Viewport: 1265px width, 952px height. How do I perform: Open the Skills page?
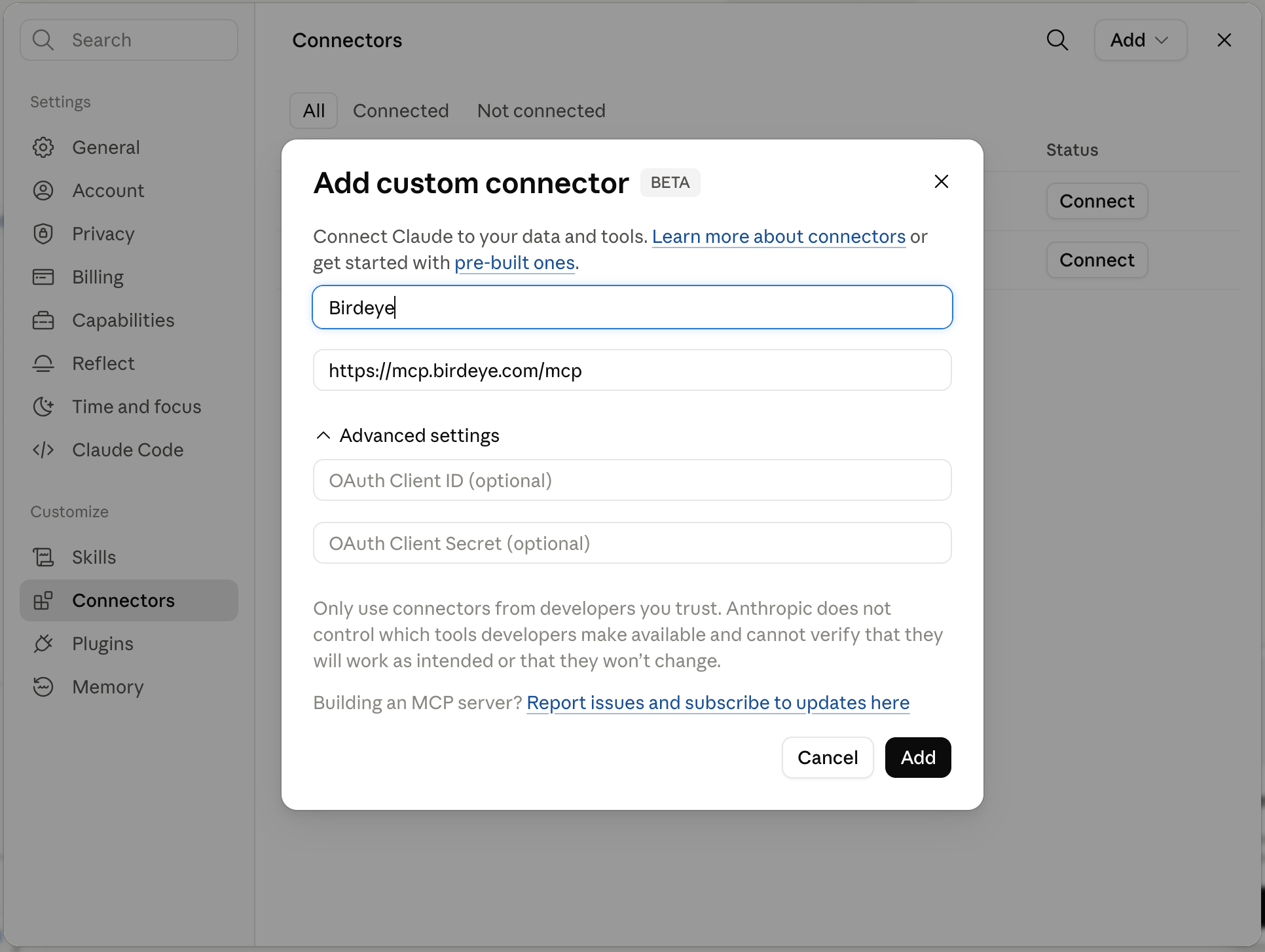pyautogui.click(x=129, y=557)
